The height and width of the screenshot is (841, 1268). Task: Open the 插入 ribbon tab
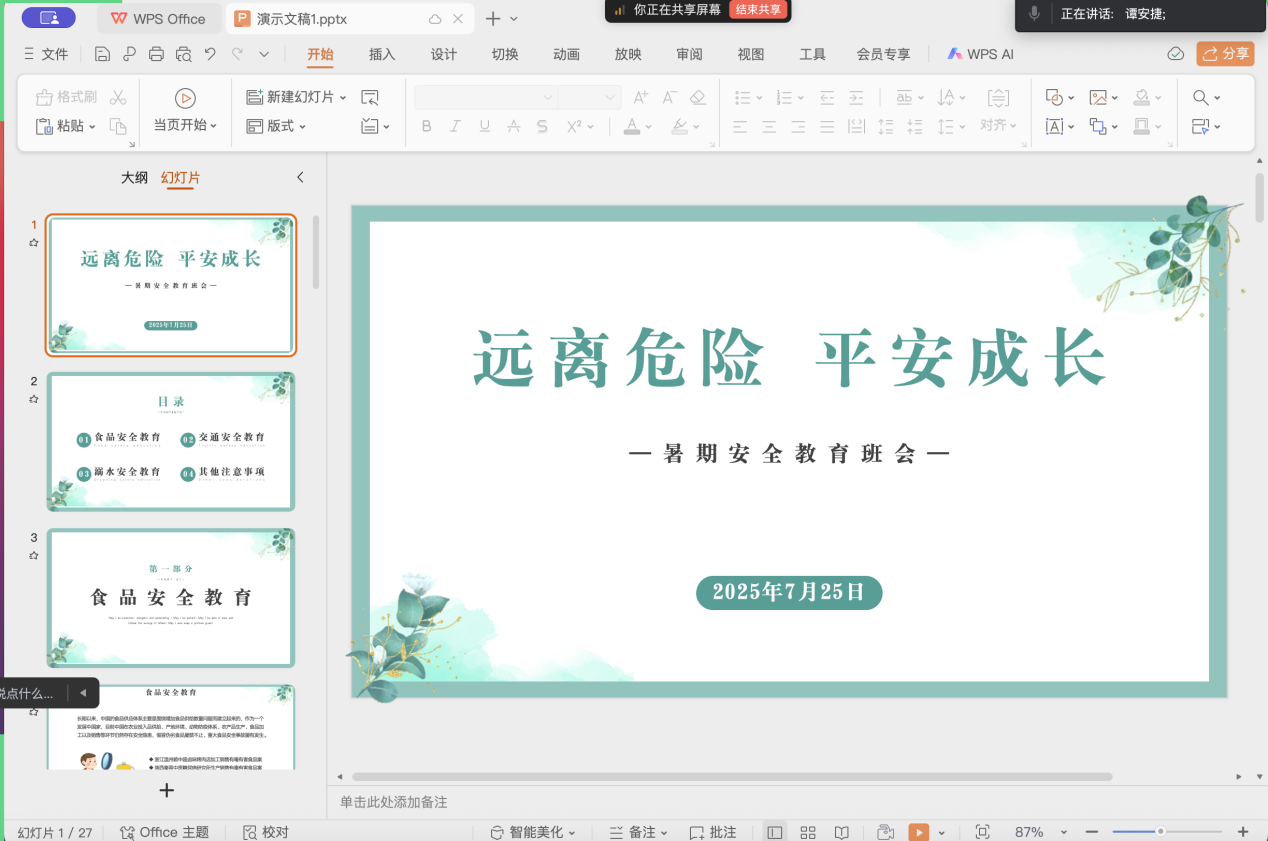tap(382, 54)
